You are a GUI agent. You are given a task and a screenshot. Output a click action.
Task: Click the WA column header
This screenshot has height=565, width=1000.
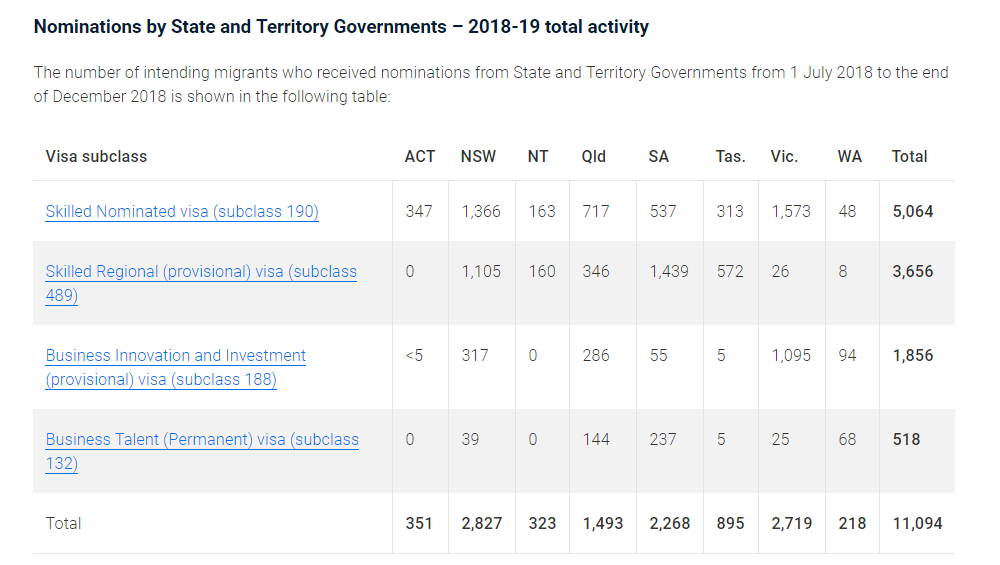tap(850, 157)
